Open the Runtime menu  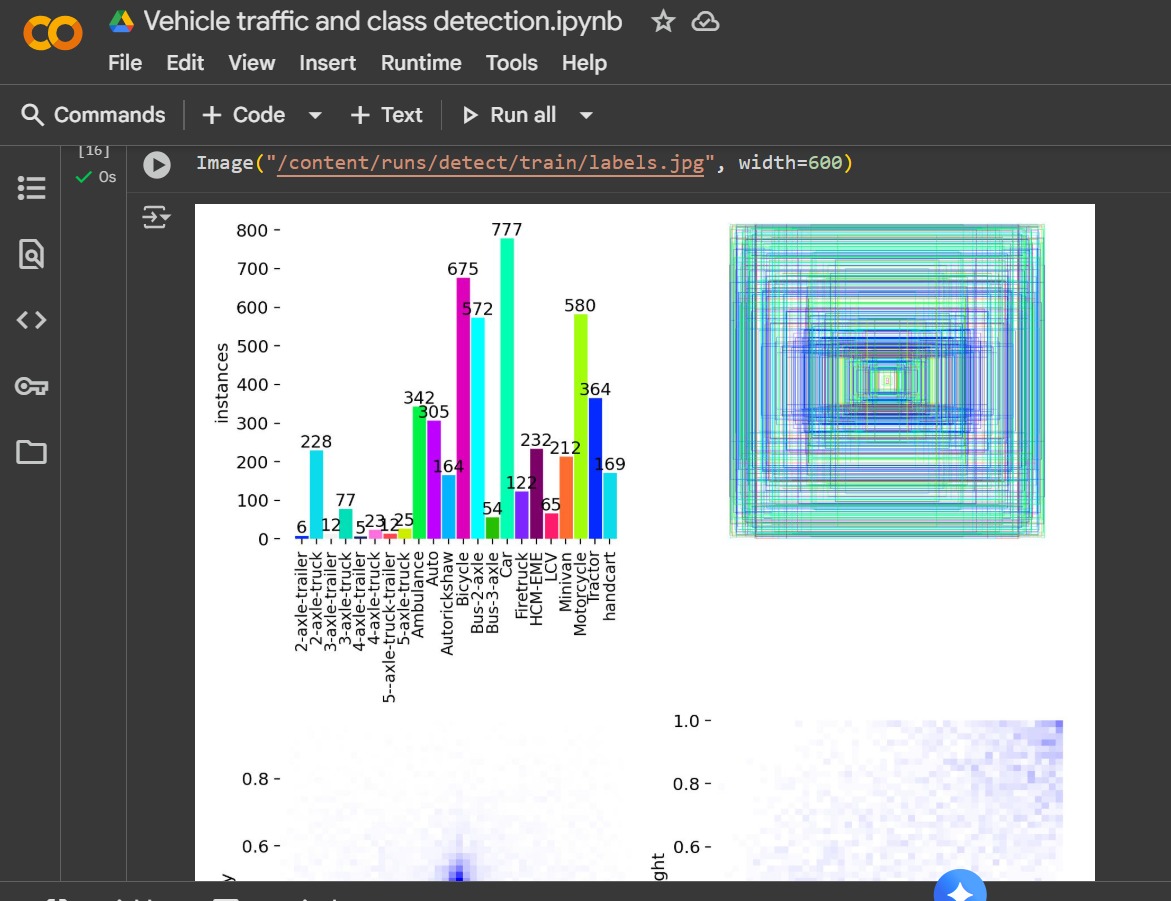pos(421,63)
